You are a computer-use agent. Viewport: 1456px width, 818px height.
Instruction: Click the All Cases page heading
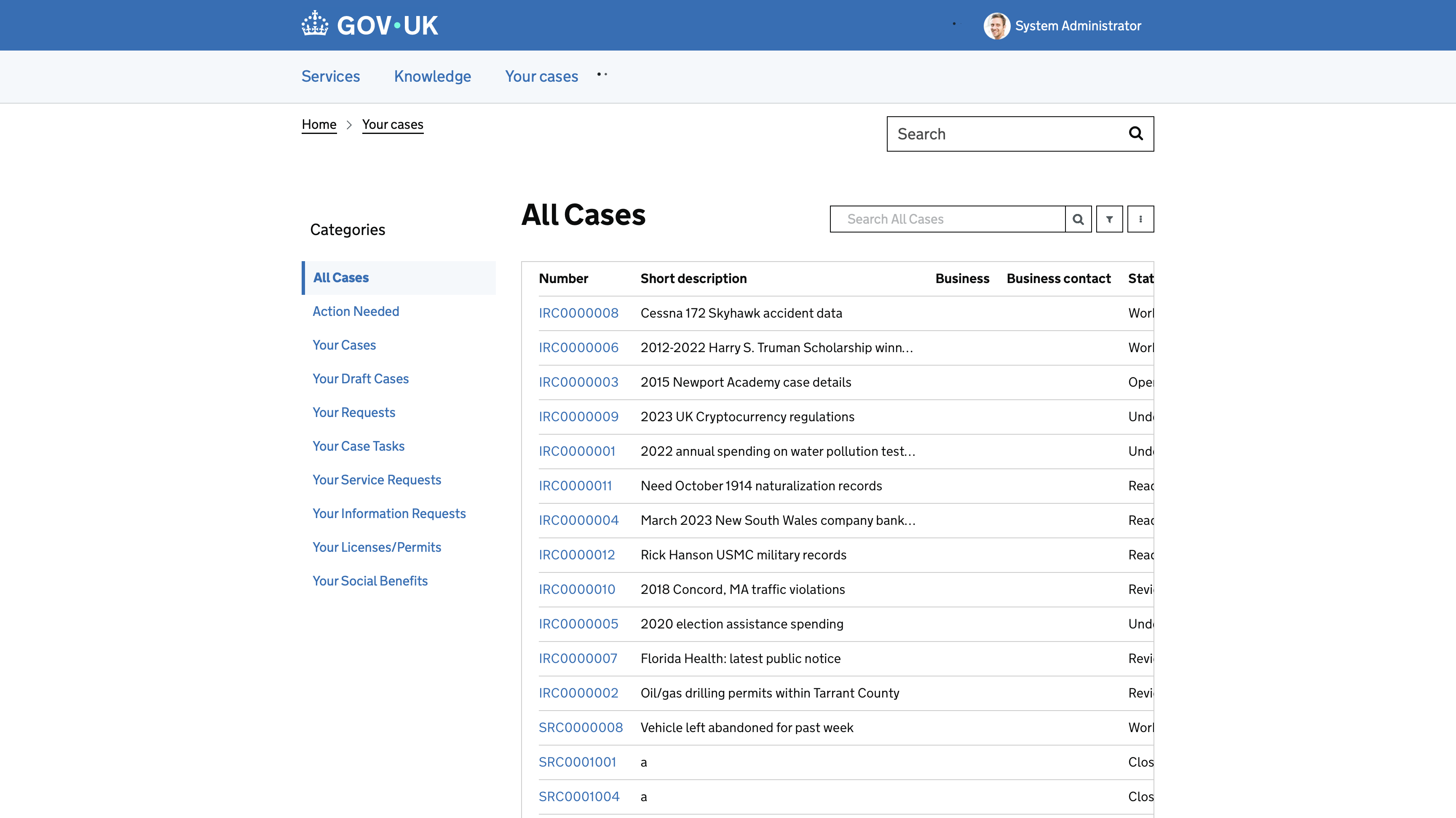point(583,215)
